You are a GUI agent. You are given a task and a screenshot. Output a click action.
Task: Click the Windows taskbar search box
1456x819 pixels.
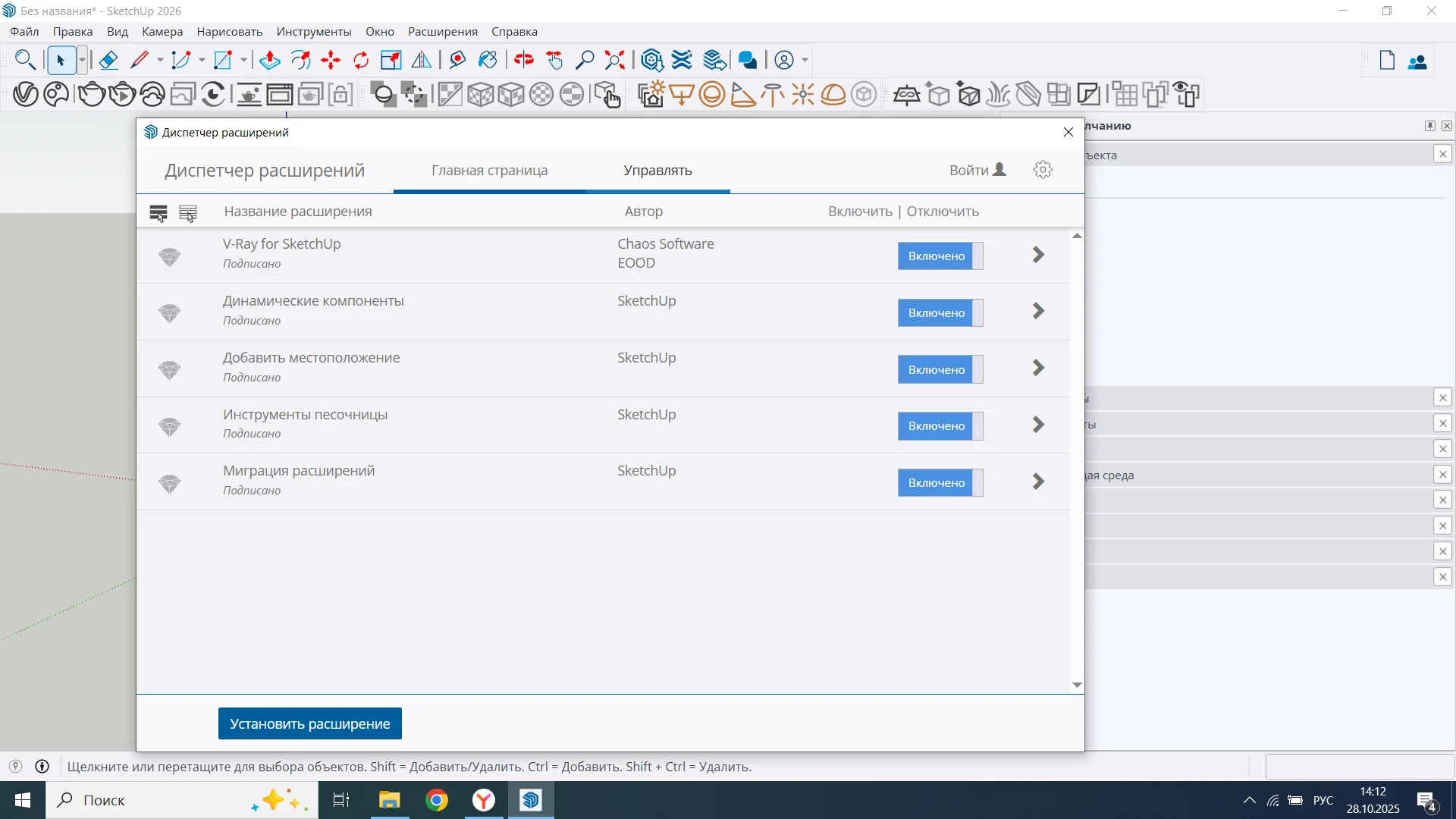182,800
